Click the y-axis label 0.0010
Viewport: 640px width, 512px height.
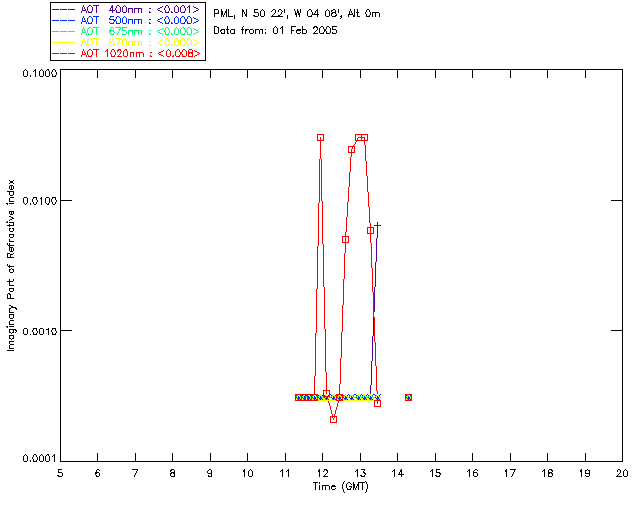(x=40, y=331)
